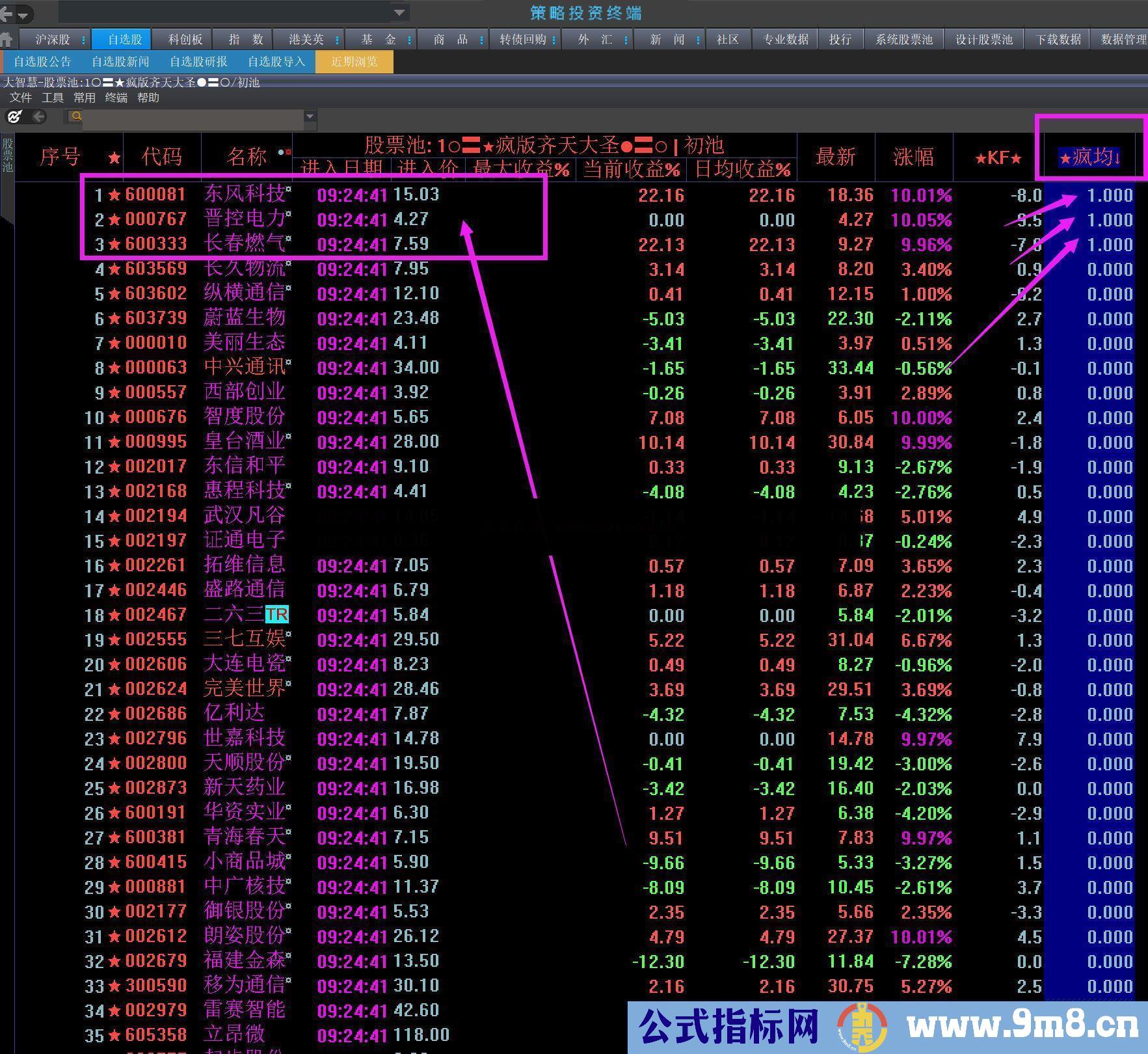Click the 股票池 vertical side tab
Image resolution: width=1148 pixels, height=1054 pixels.
(x=7, y=156)
